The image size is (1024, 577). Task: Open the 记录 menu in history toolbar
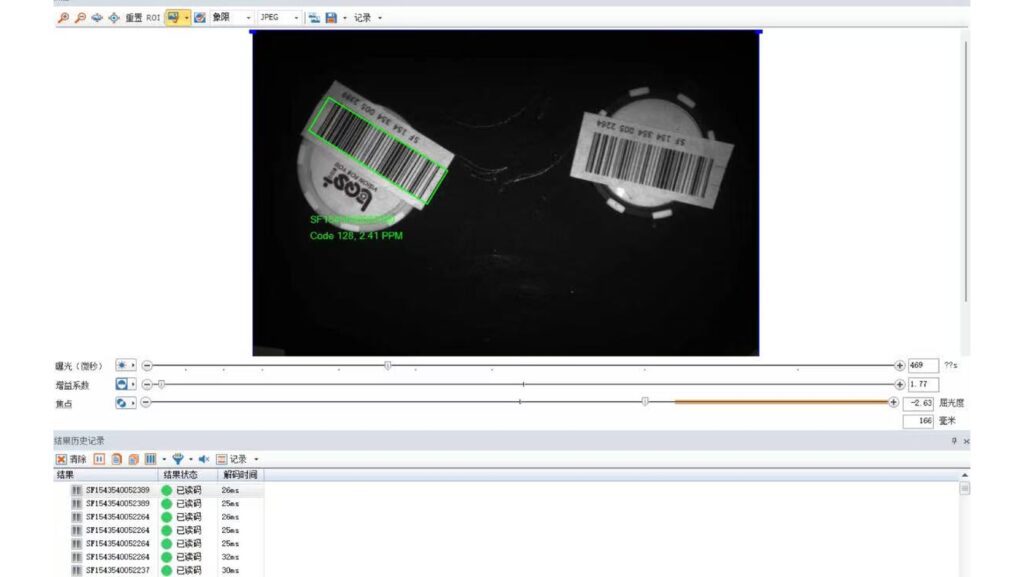tap(237, 460)
